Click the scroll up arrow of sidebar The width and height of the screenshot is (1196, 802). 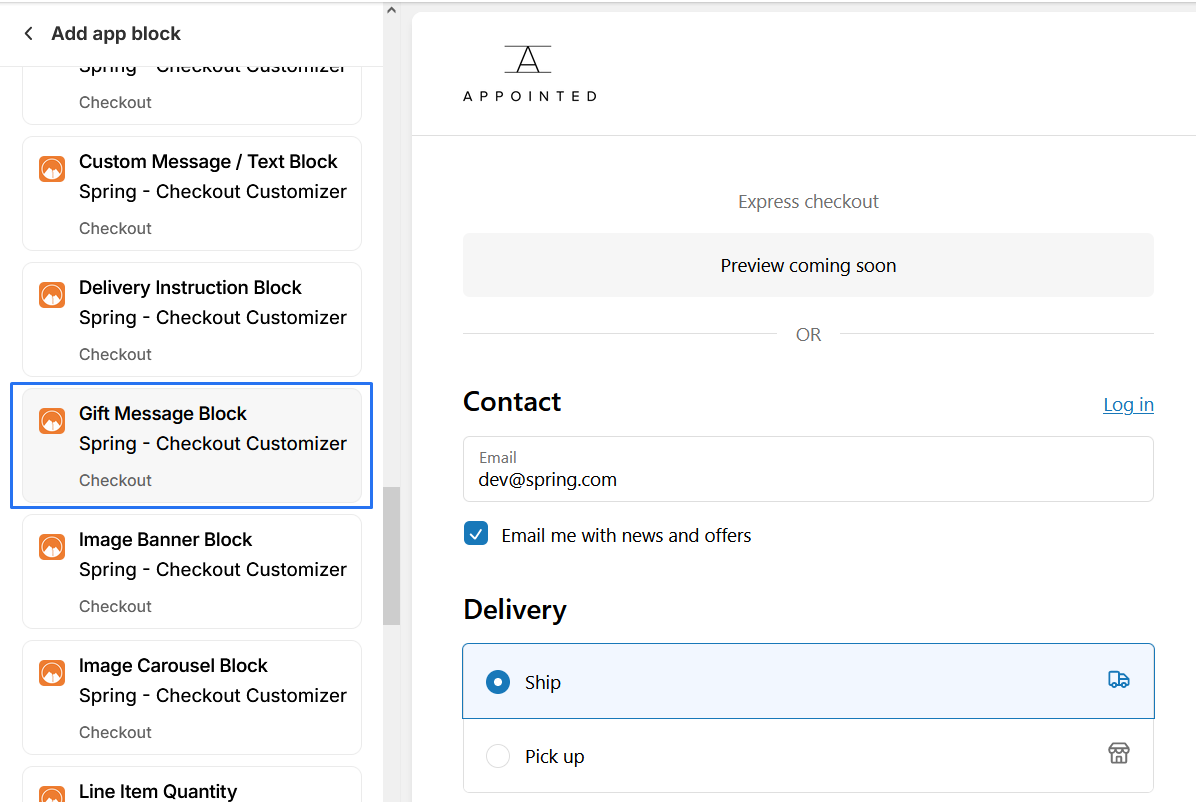click(x=391, y=10)
